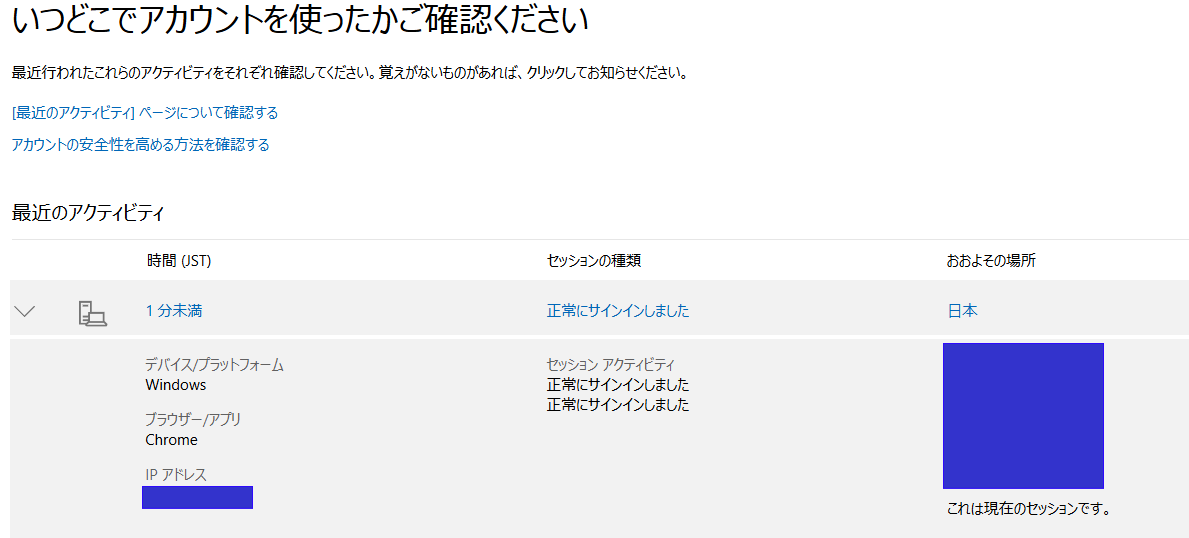
Task: Open アカウントの安全性を高める方法 link
Action: [140, 145]
